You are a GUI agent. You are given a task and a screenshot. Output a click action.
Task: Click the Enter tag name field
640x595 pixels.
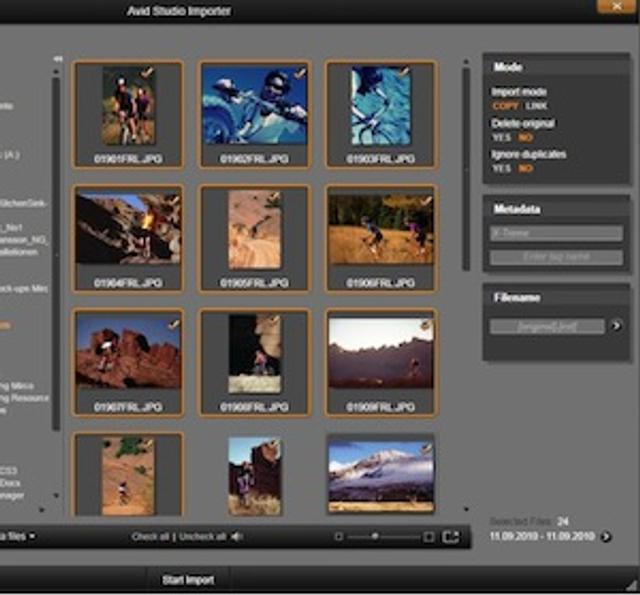(x=556, y=257)
